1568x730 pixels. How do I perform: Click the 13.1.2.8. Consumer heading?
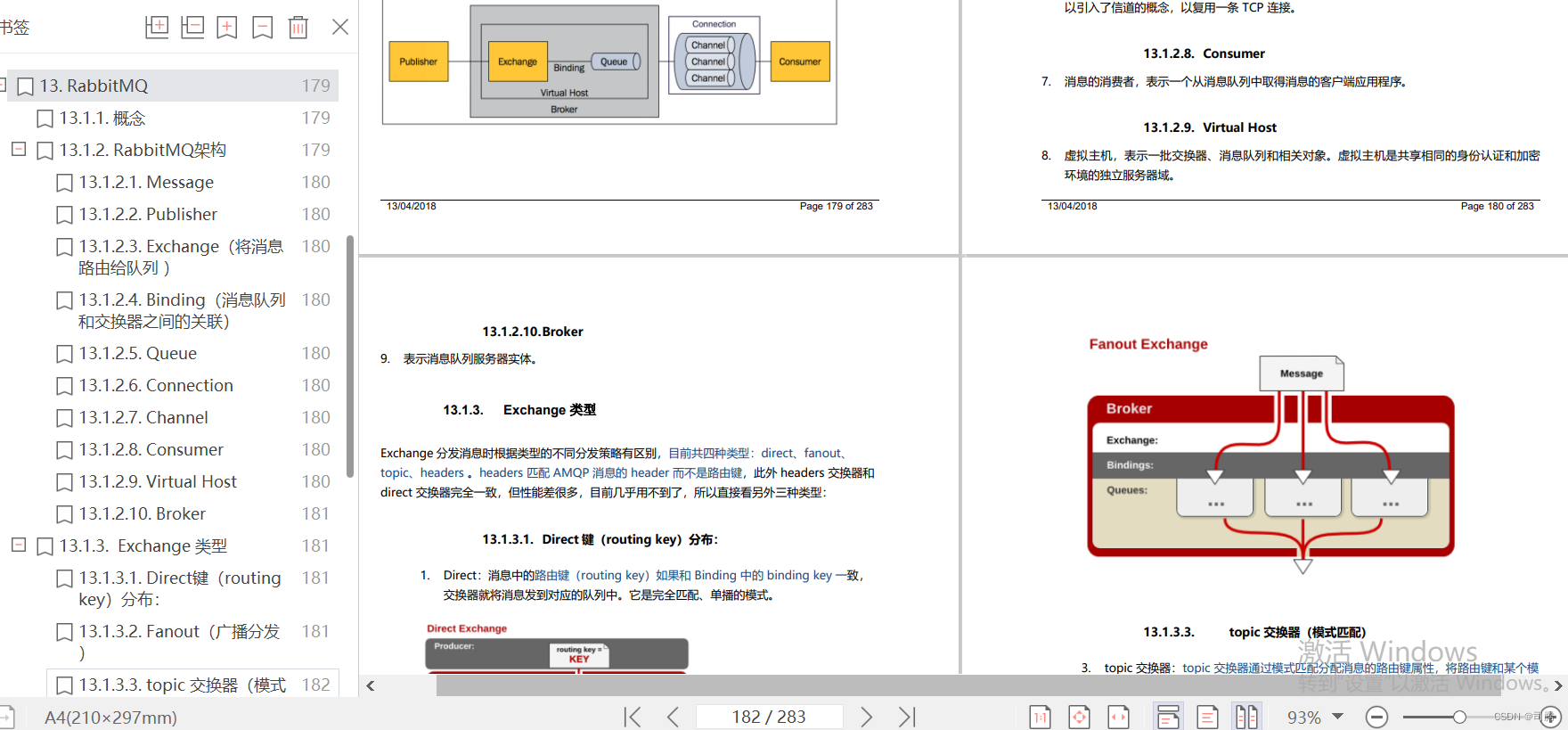[x=1204, y=53]
